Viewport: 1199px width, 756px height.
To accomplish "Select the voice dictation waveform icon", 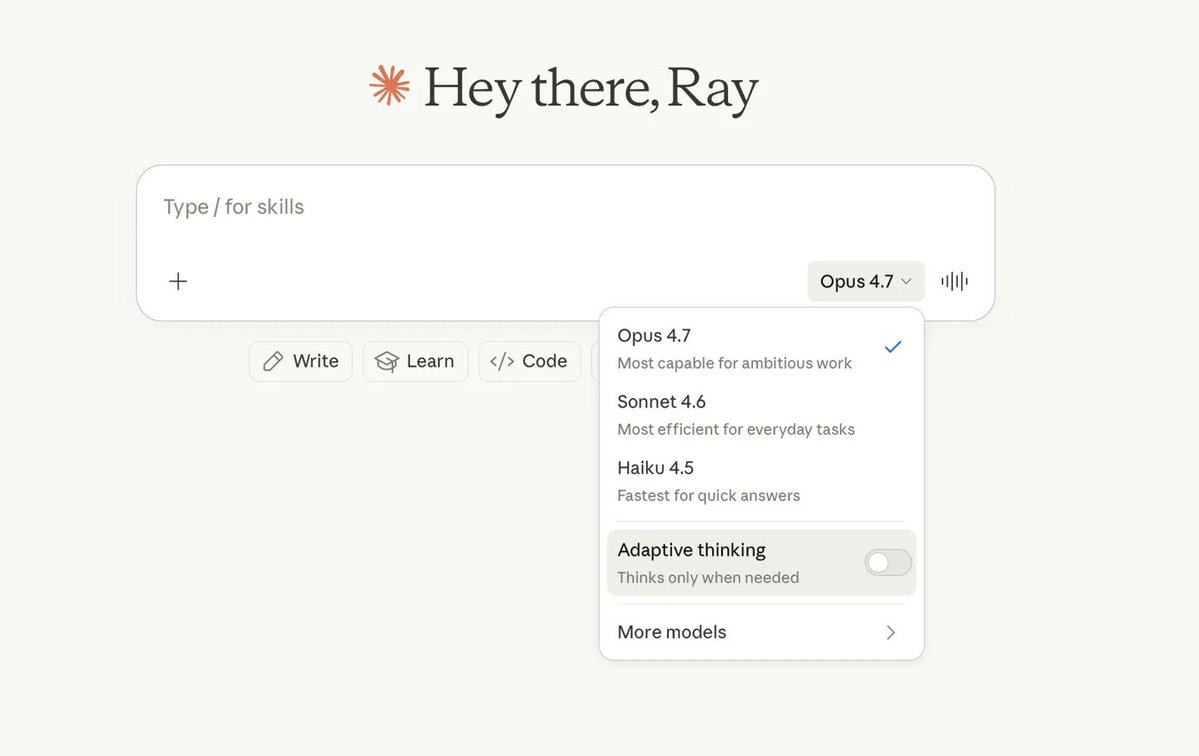I will [x=954, y=281].
